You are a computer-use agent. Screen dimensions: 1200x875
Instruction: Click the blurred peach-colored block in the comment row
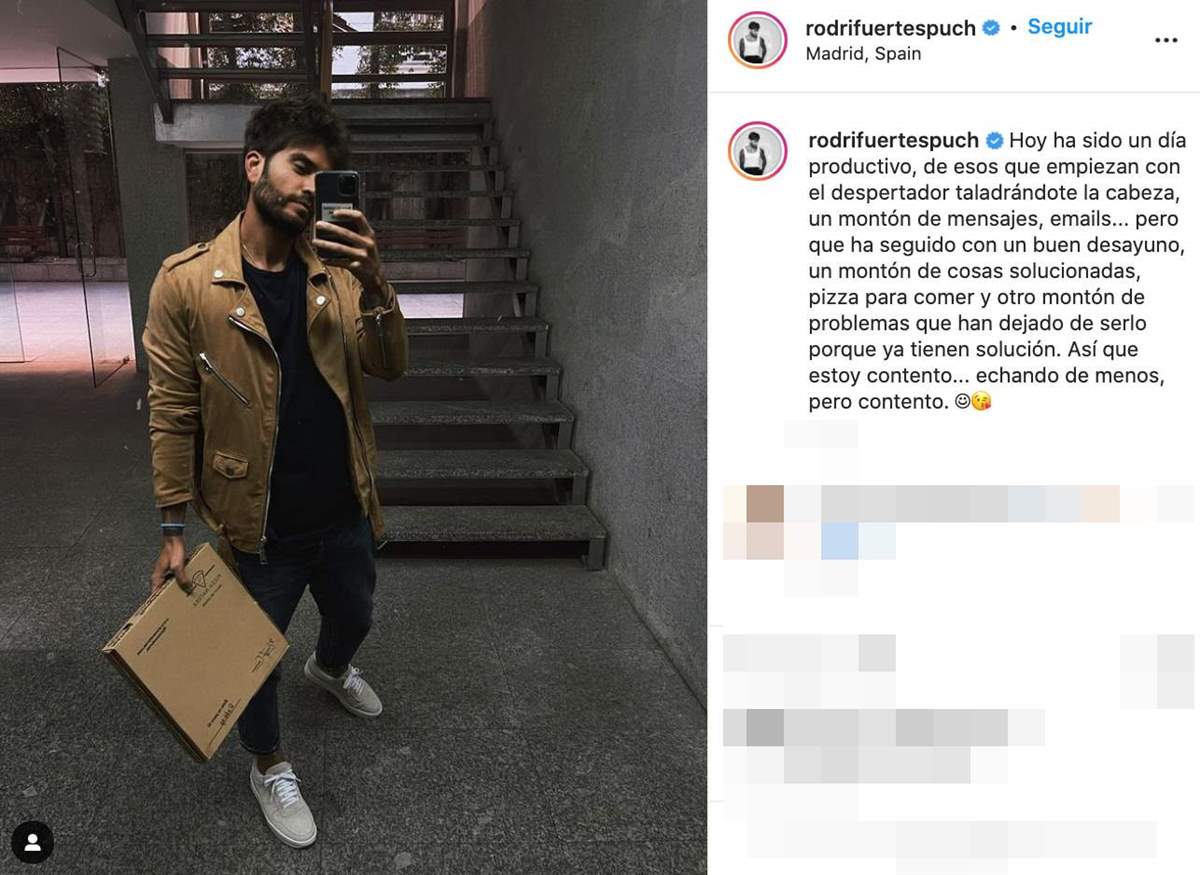click(x=1100, y=503)
